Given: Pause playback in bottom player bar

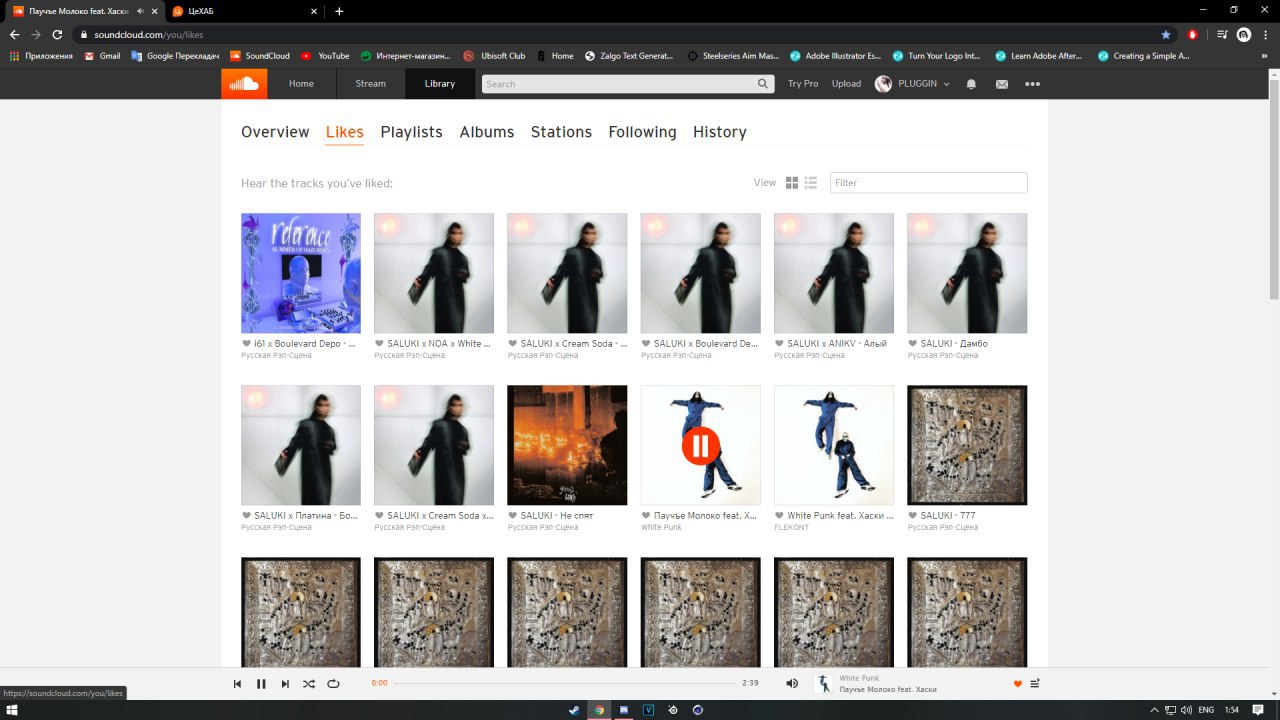Looking at the screenshot, I should pyautogui.click(x=261, y=684).
